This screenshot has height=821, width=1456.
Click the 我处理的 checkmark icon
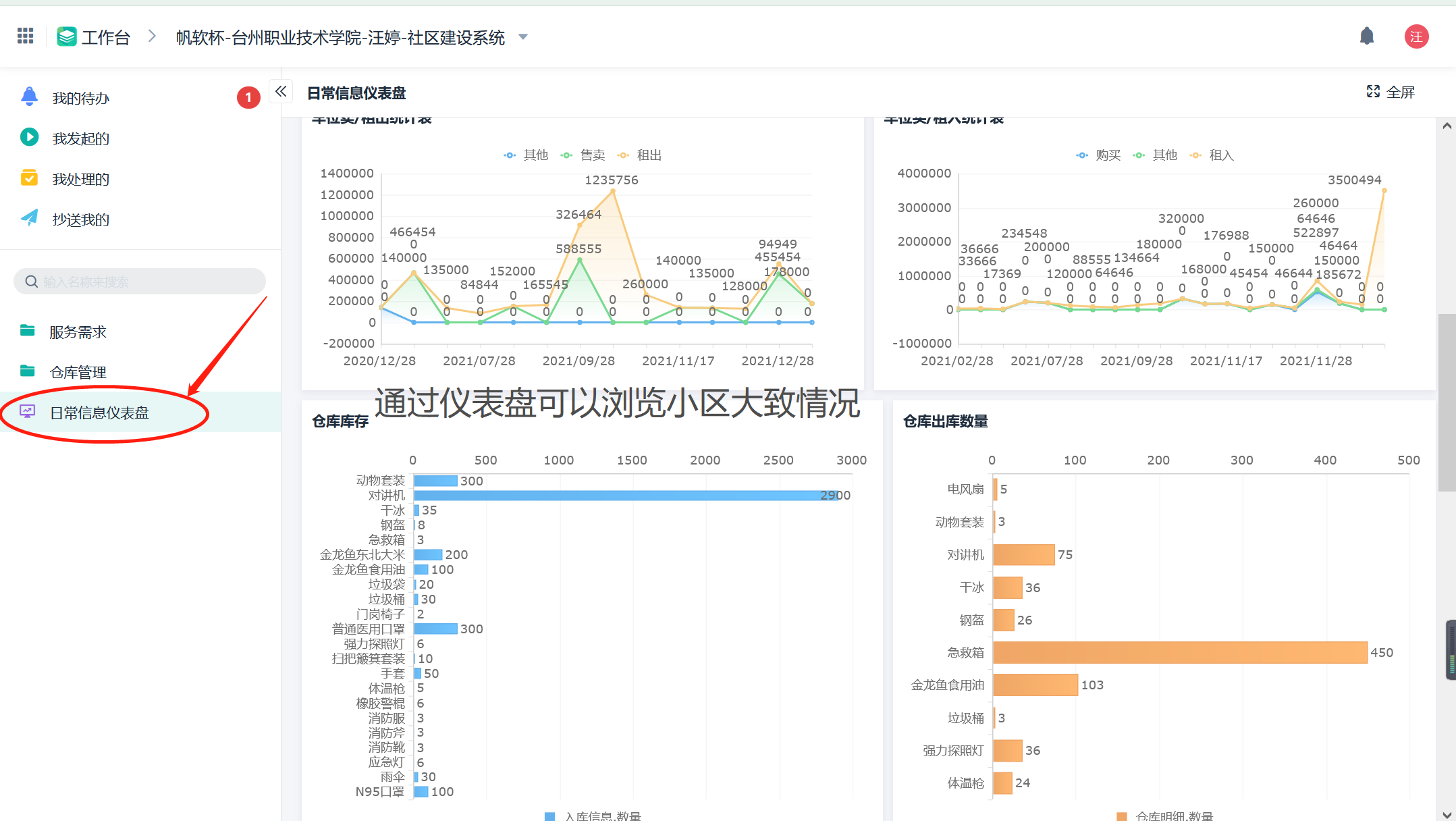click(x=29, y=178)
